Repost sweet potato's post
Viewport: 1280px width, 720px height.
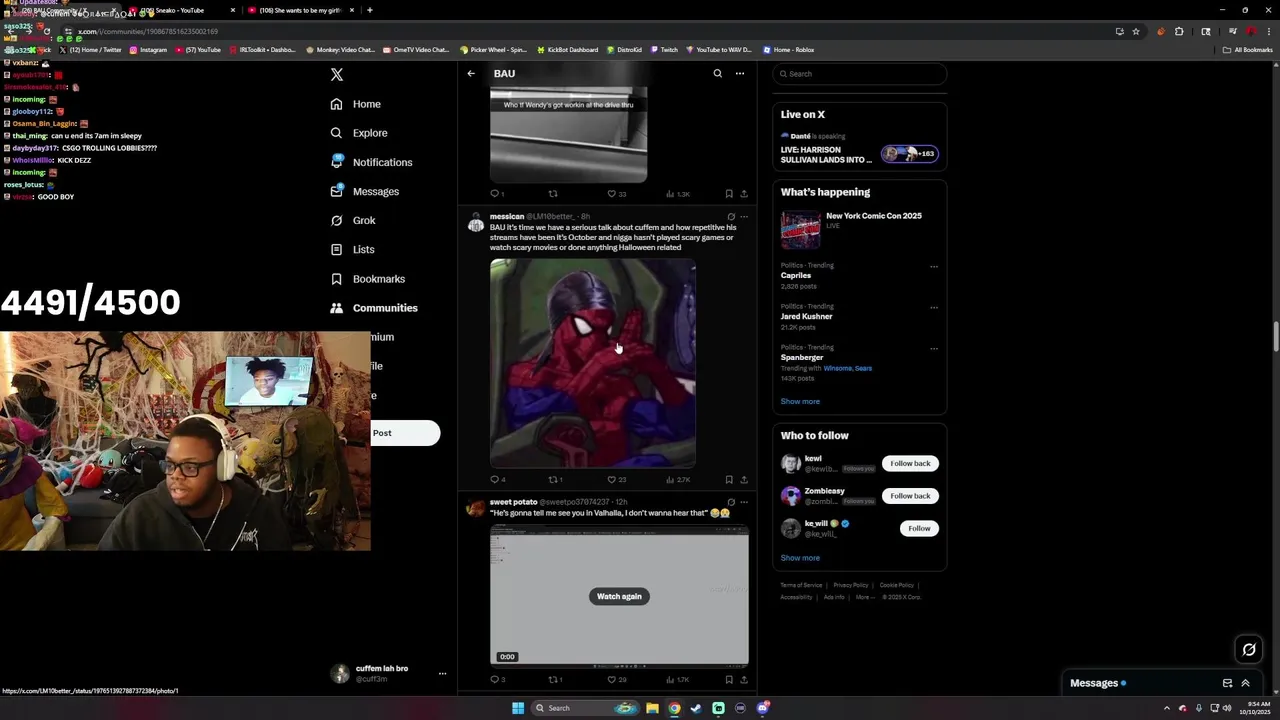555,679
